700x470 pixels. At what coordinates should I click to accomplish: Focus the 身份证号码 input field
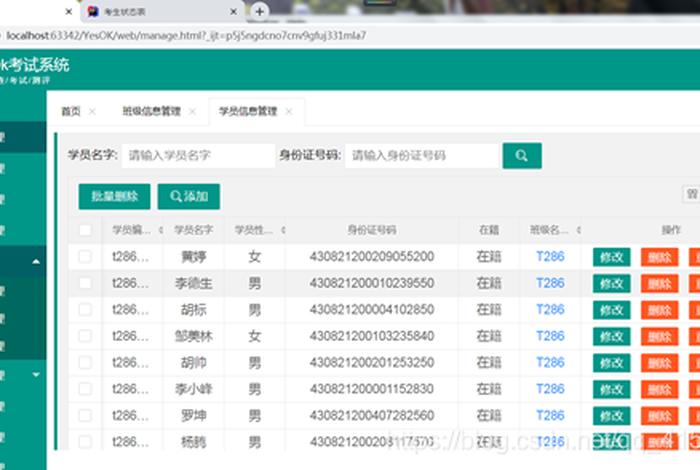tap(421, 156)
